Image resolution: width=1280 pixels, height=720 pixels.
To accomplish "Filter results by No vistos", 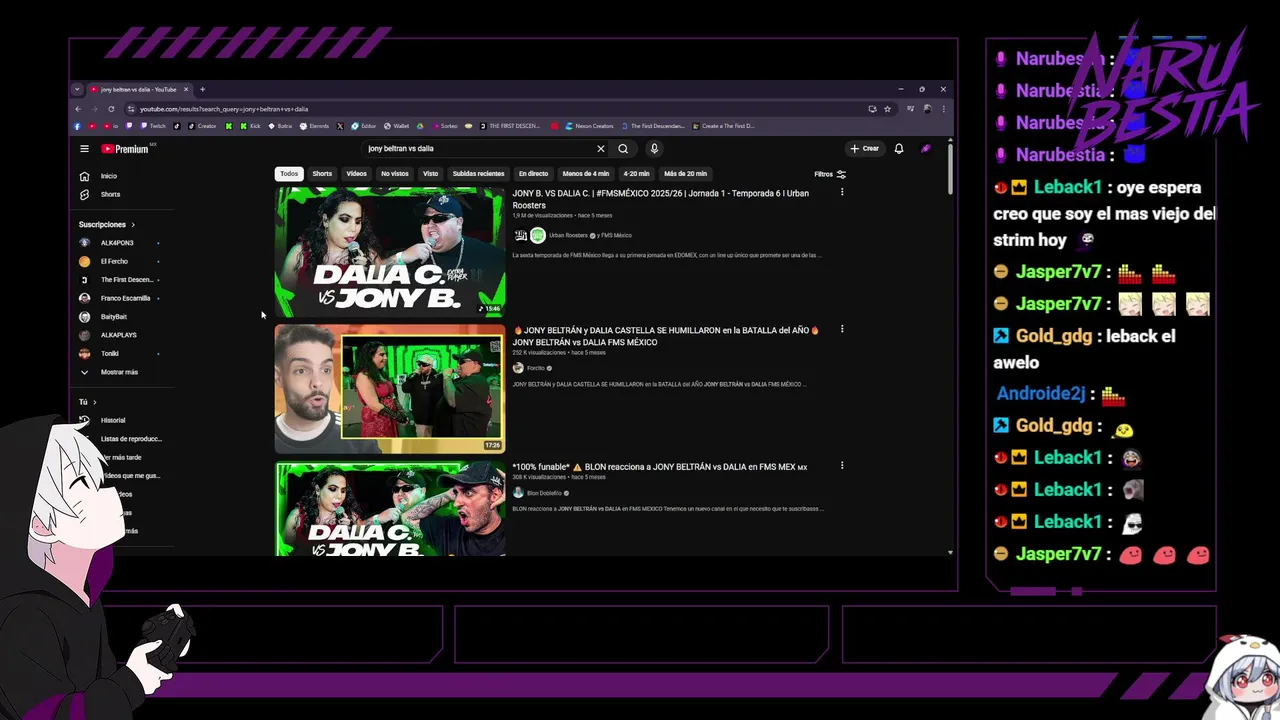I will click(395, 174).
